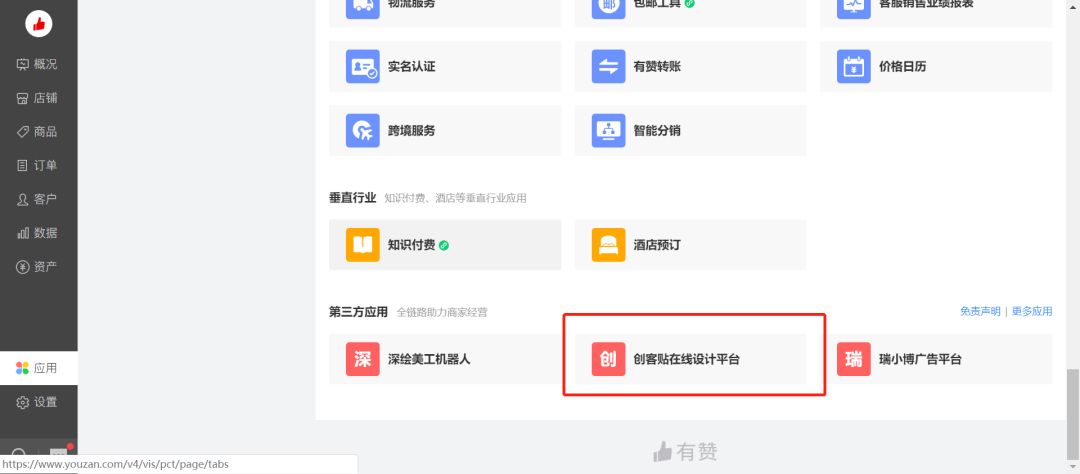Open the 客户 customers menu
This screenshot has height=474, width=1080.
click(x=39, y=199)
